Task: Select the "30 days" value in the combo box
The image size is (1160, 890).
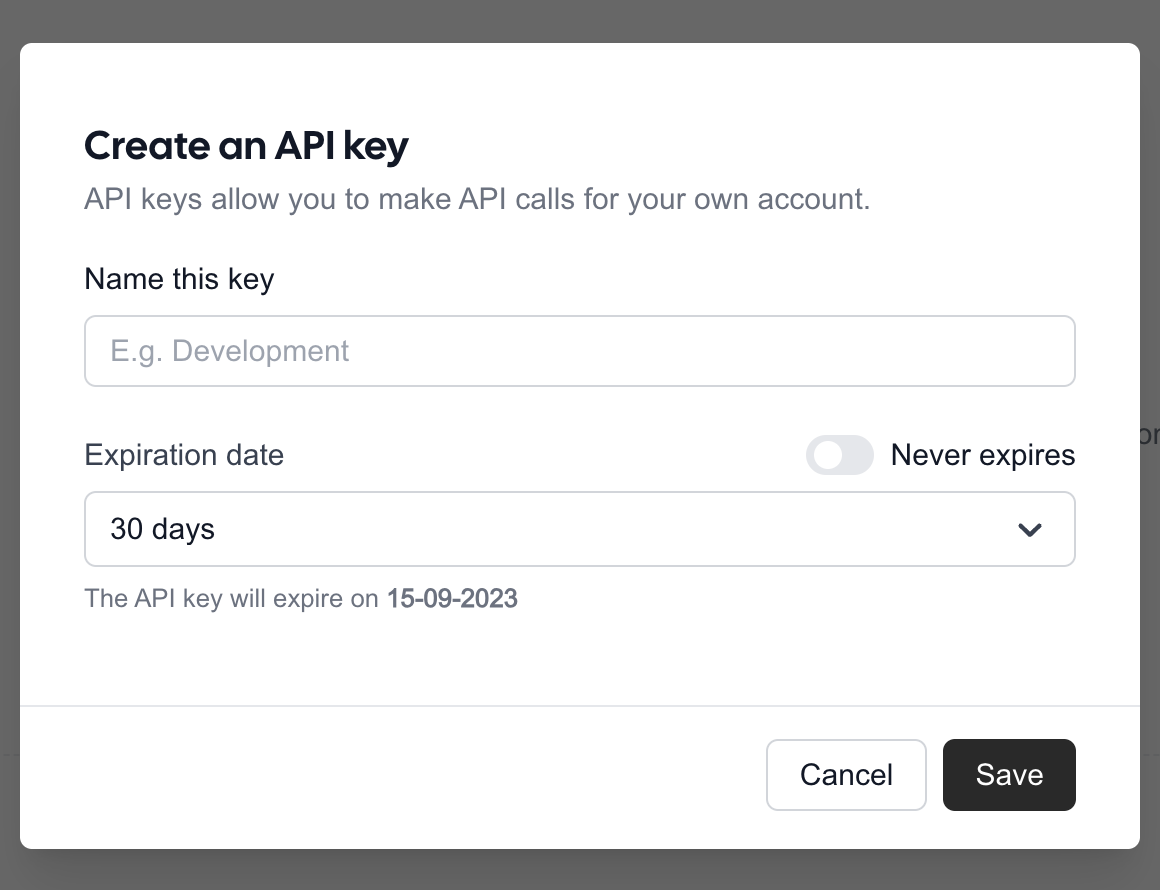Action: (x=163, y=529)
